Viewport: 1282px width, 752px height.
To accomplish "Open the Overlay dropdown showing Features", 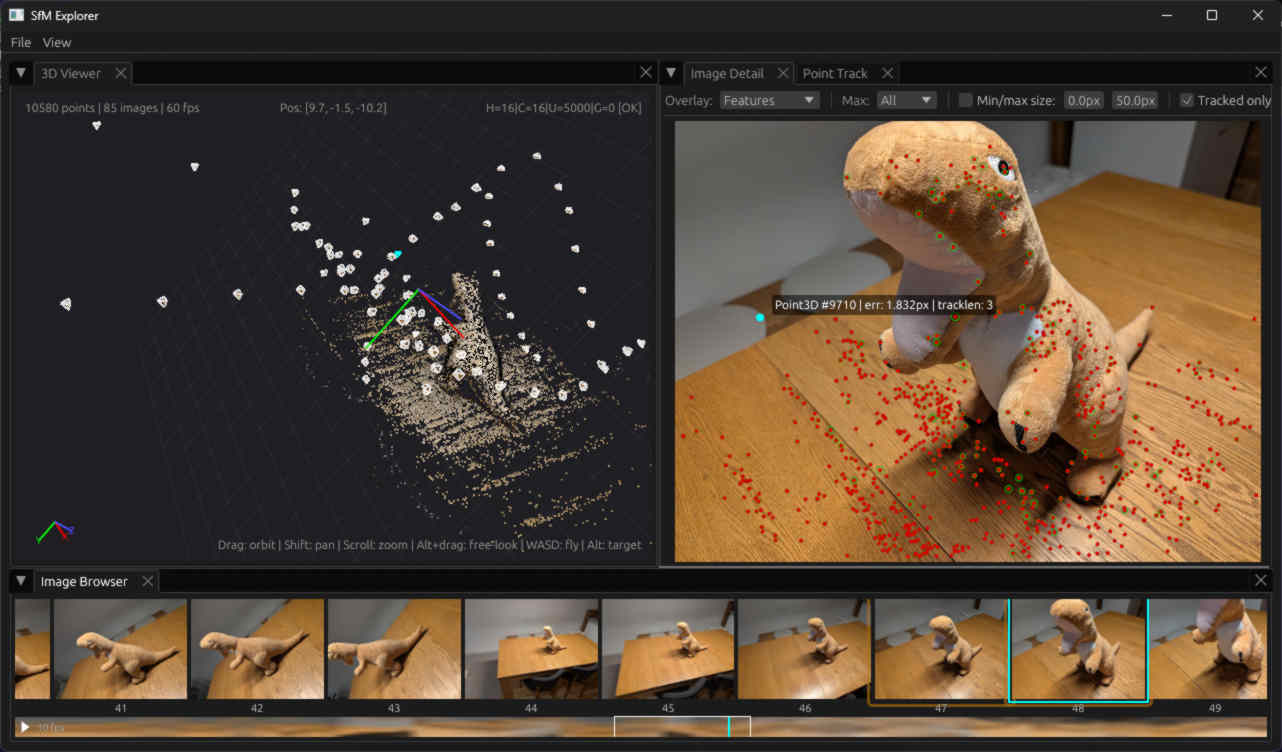I will point(770,100).
